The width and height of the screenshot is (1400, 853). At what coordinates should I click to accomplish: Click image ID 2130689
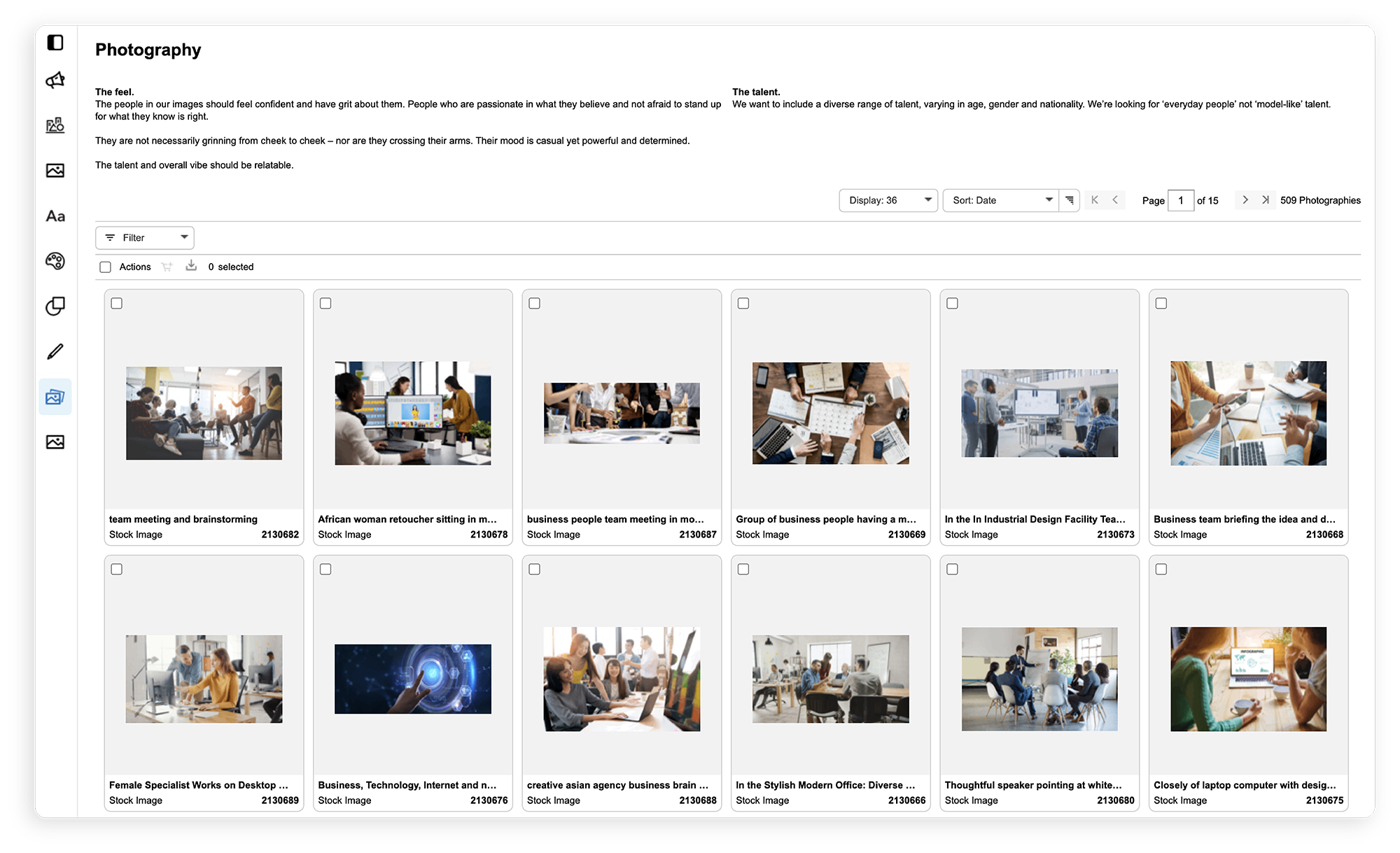pyautogui.click(x=280, y=801)
